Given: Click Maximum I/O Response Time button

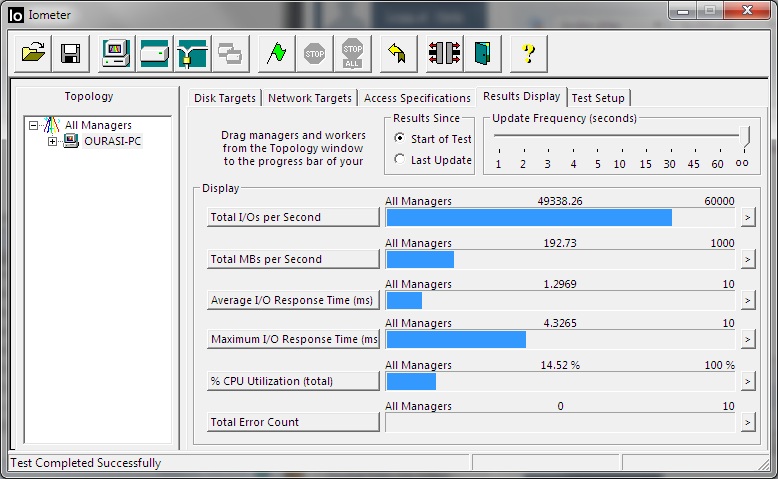Looking at the screenshot, I should (x=293, y=340).
